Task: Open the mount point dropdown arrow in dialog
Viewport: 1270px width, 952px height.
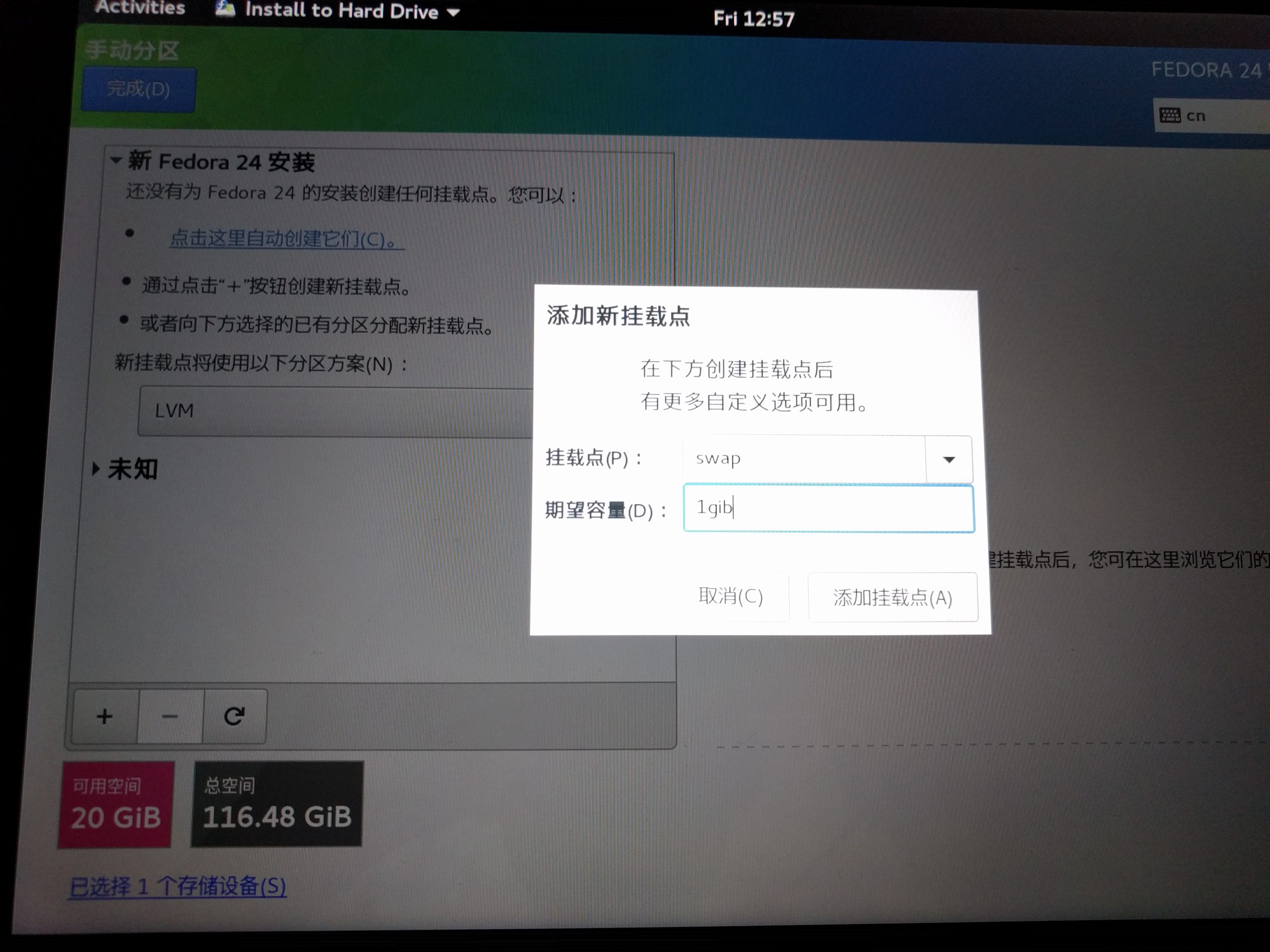Action: point(949,459)
